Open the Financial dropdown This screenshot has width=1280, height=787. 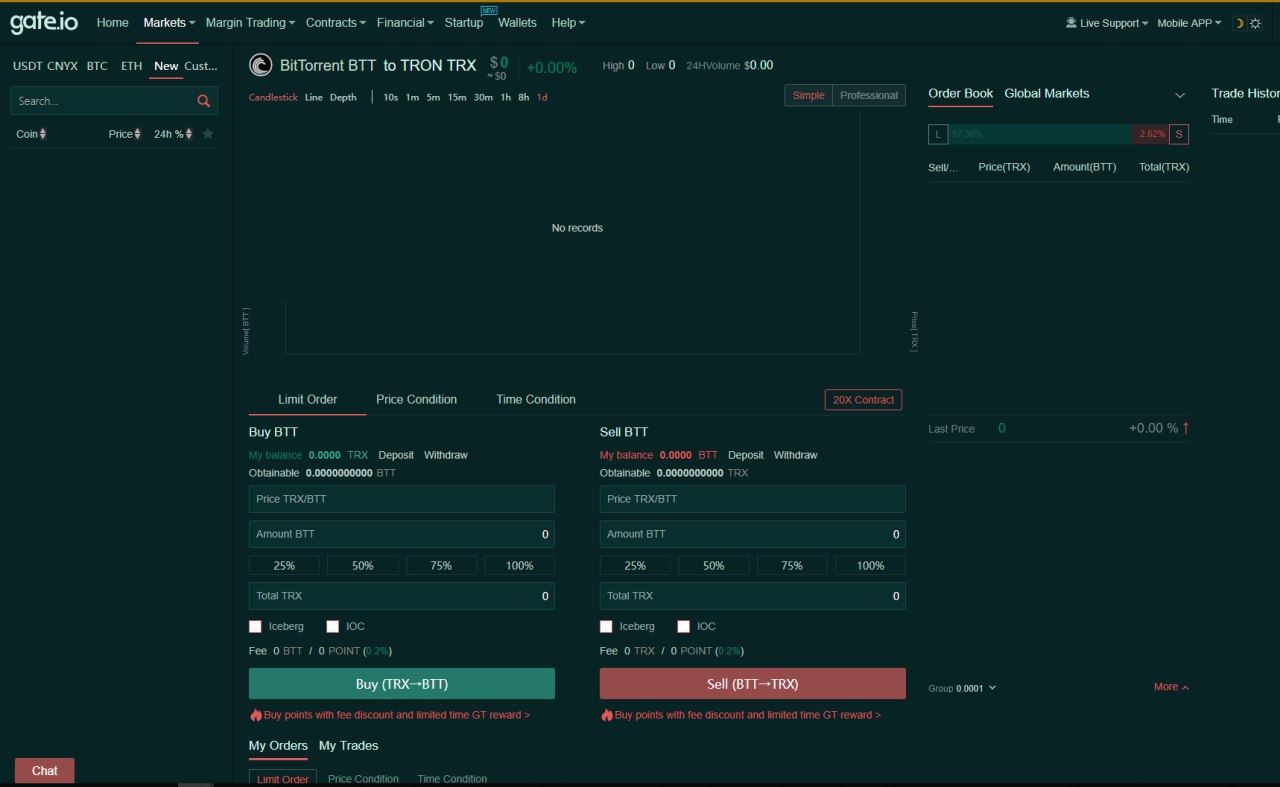click(405, 22)
